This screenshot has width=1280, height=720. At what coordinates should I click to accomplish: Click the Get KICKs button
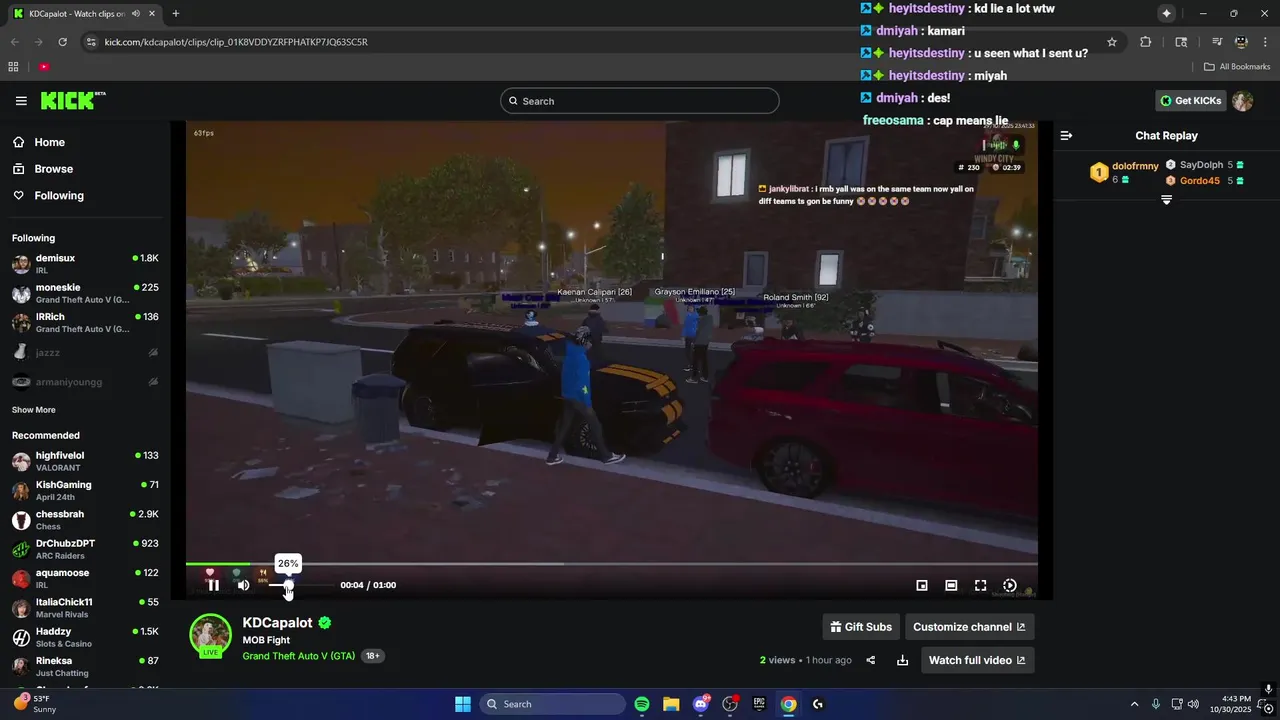(x=1190, y=101)
